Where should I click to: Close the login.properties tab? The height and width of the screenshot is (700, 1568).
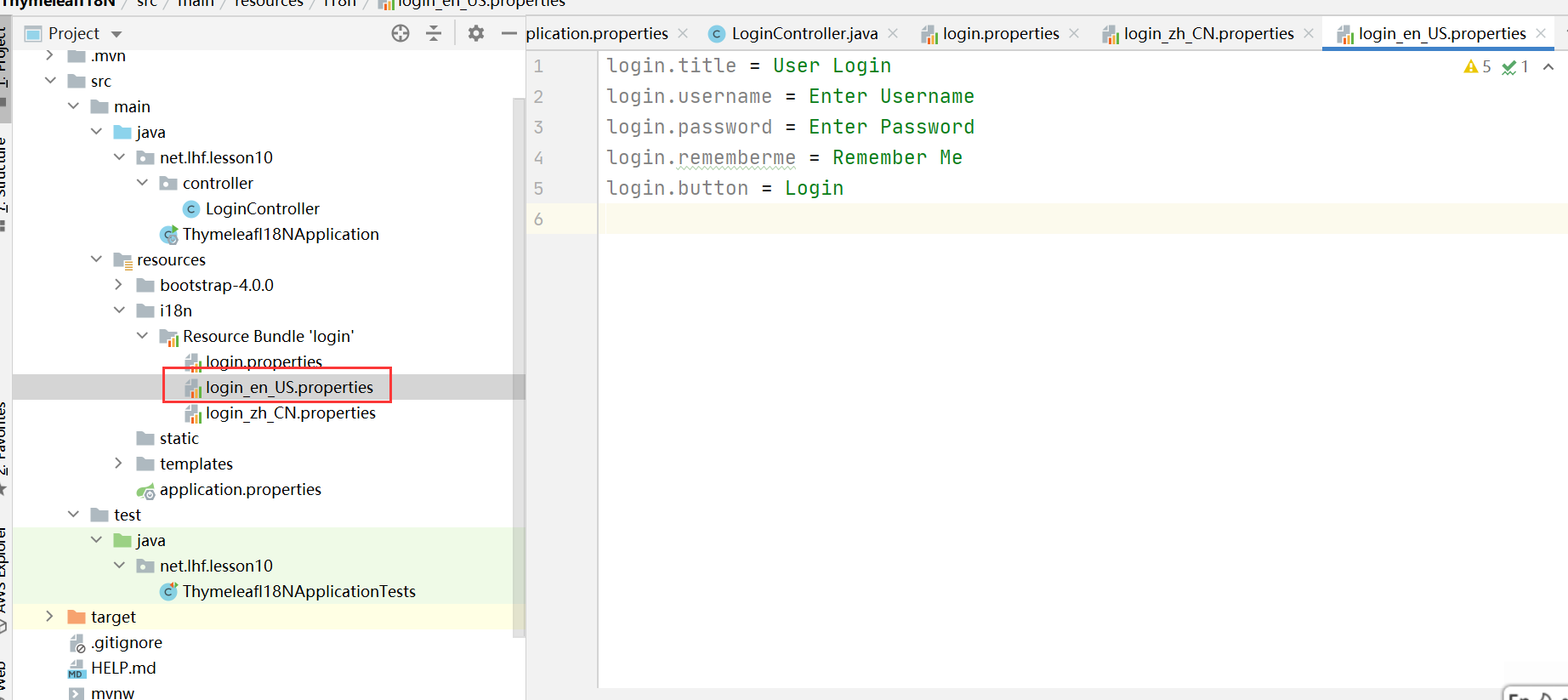(x=1074, y=33)
